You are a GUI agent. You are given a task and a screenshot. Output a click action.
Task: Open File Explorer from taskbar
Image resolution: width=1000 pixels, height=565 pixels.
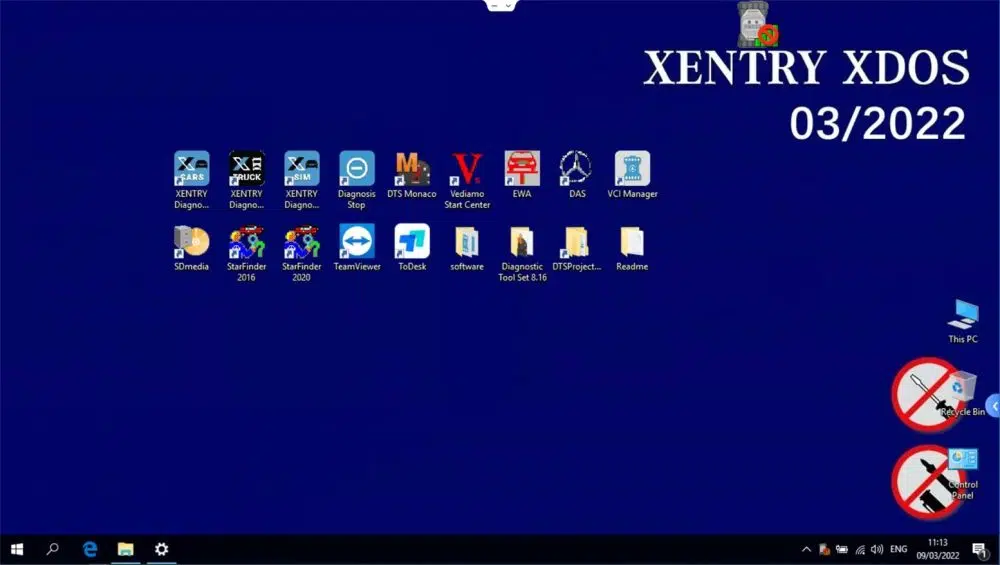coord(126,549)
